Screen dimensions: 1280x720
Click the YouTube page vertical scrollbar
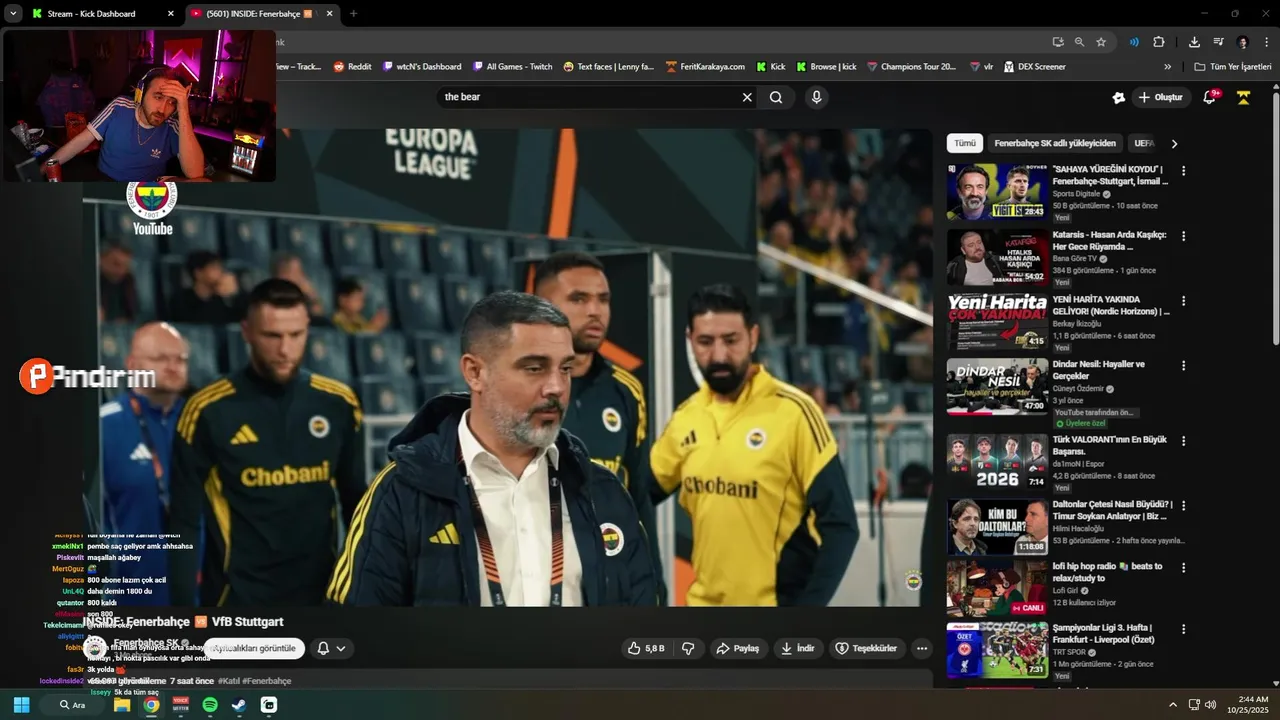(x=1275, y=220)
